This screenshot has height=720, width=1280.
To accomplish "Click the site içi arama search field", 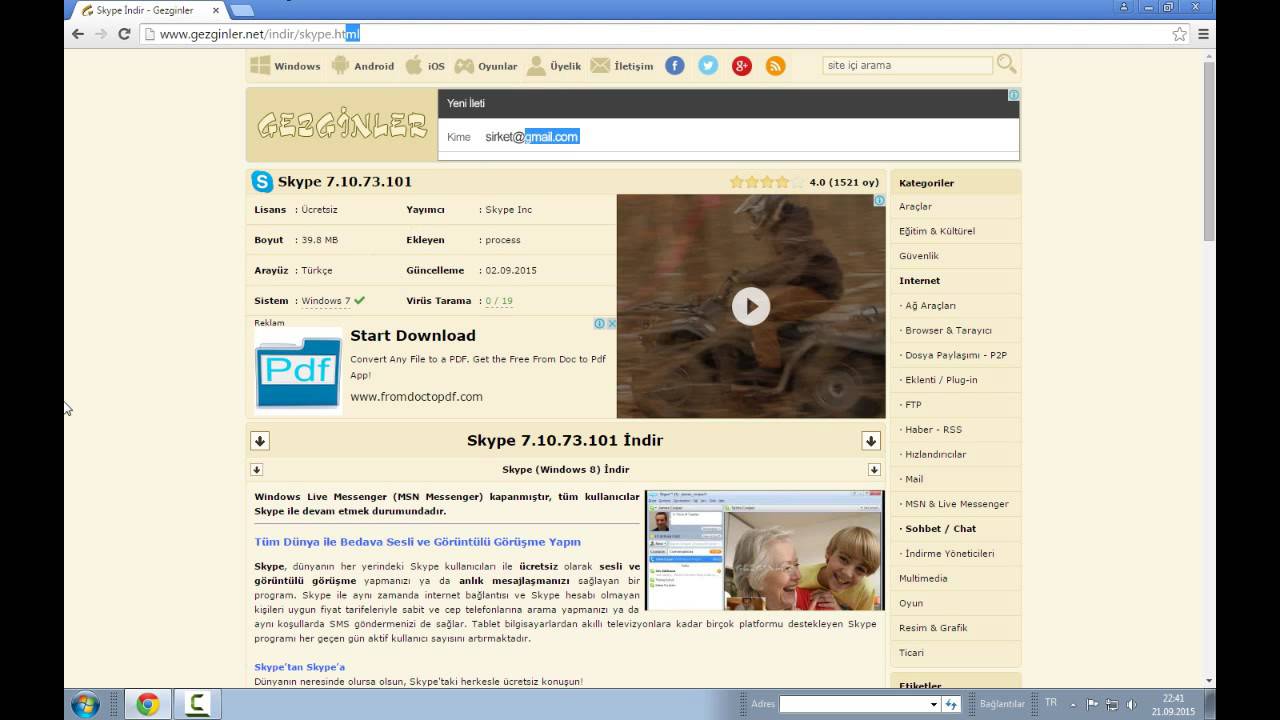I will pyautogui.click(x=908, y=65).
